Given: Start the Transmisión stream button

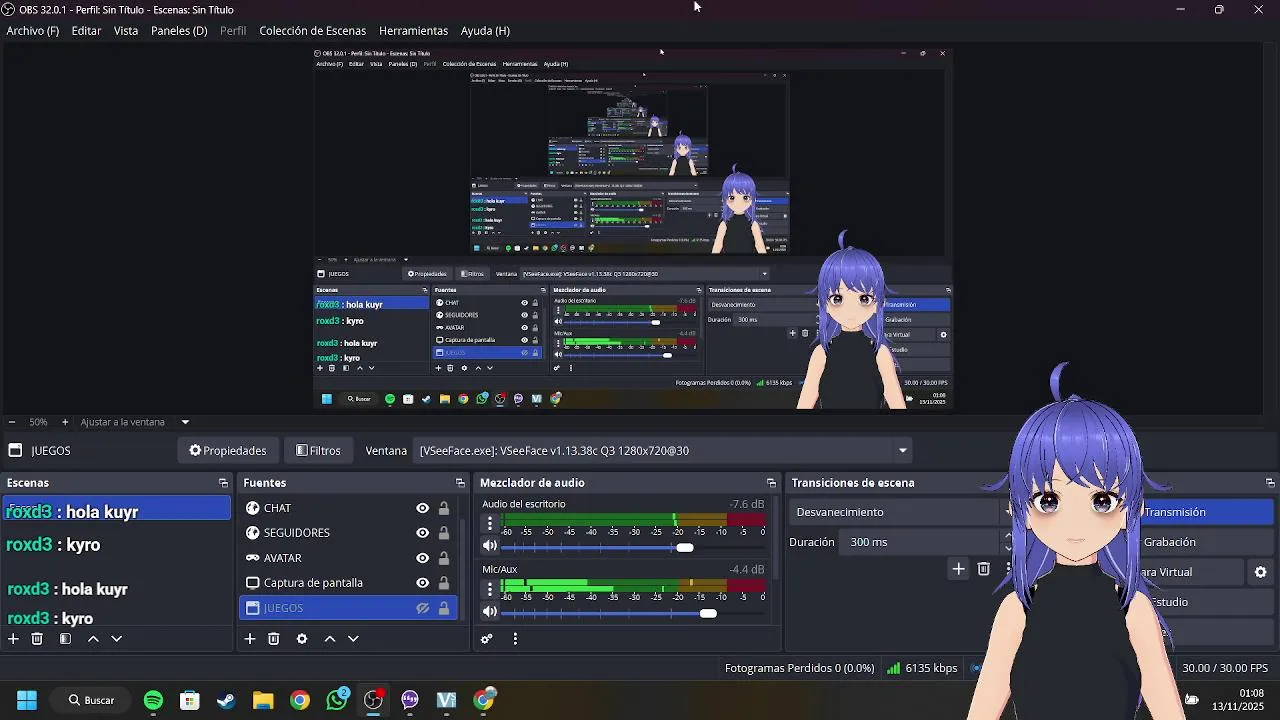Looking at the screenshot, I should 1207,512.
